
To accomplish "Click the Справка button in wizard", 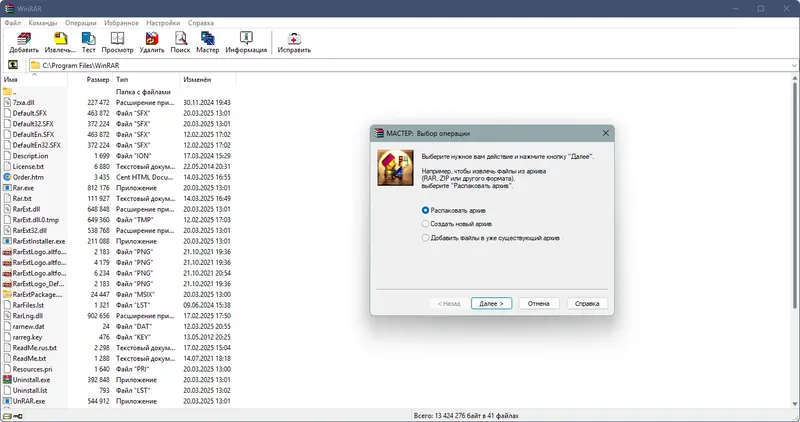I will pos(587,304).
